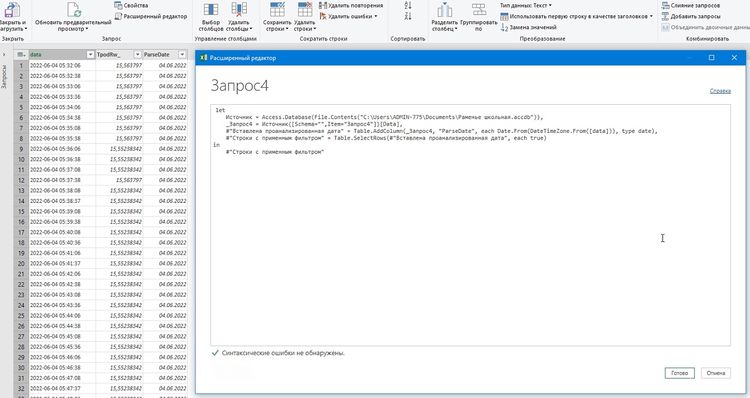Open the TpodRw_ column filter dropdown
This screenshot has height=398, width=750.
pos(138,55)
